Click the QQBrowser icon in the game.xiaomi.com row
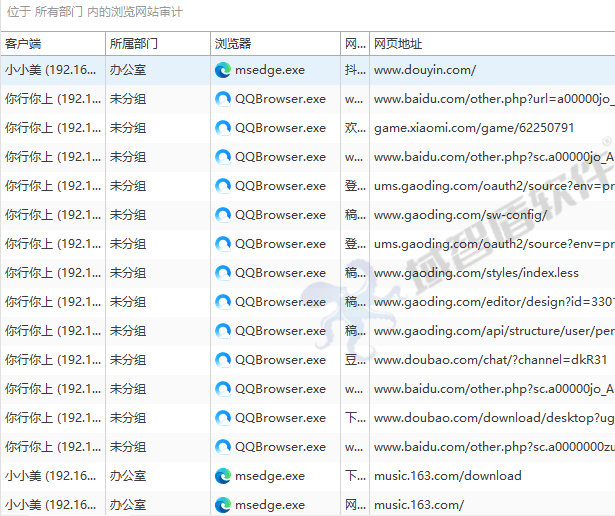Screen dimensions: 615x516 [x=223, y=128]
